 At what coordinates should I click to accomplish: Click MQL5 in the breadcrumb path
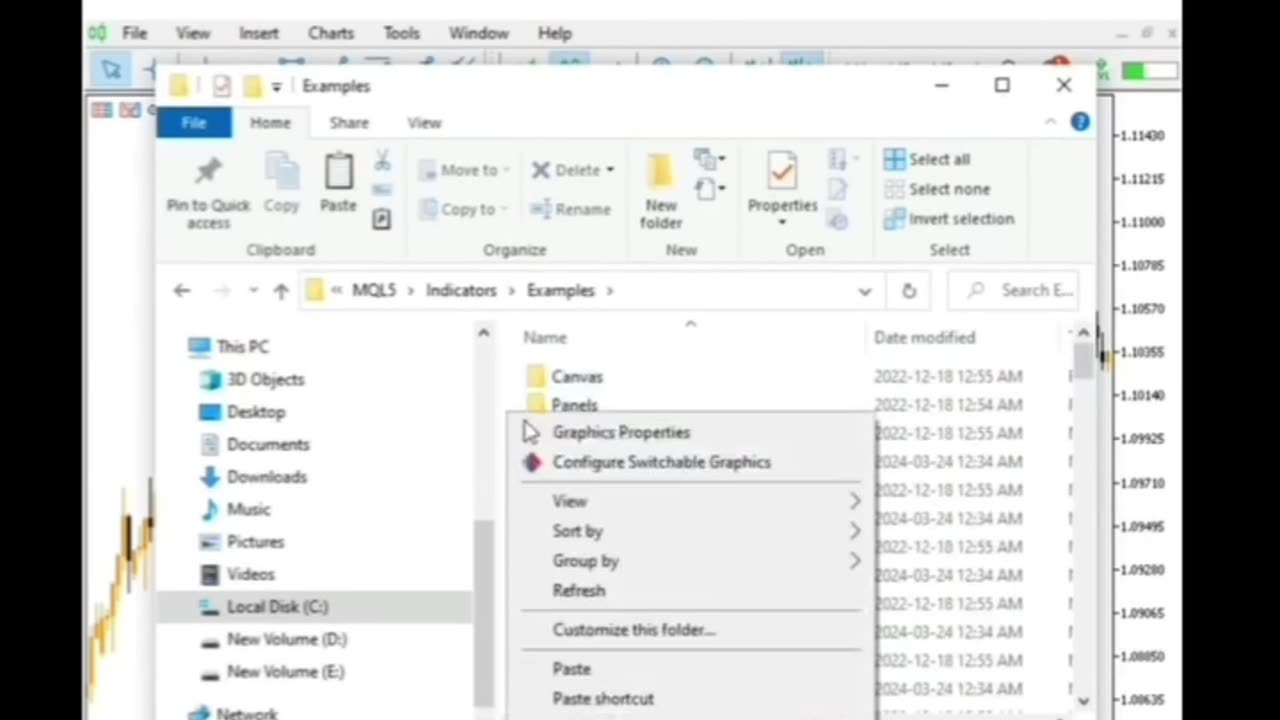374,291
